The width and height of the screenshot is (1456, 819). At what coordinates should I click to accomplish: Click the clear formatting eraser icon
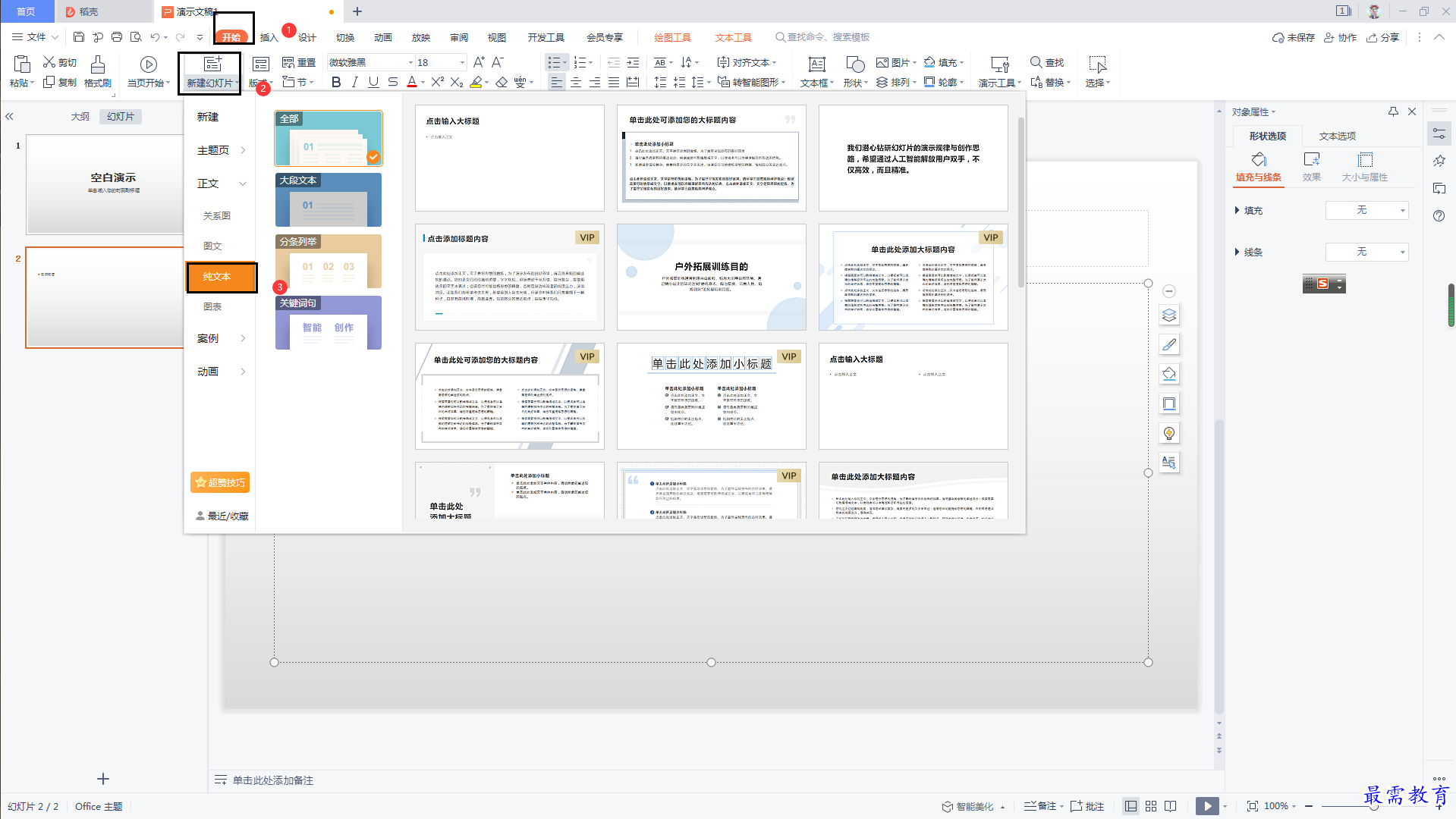click(502, 82)
